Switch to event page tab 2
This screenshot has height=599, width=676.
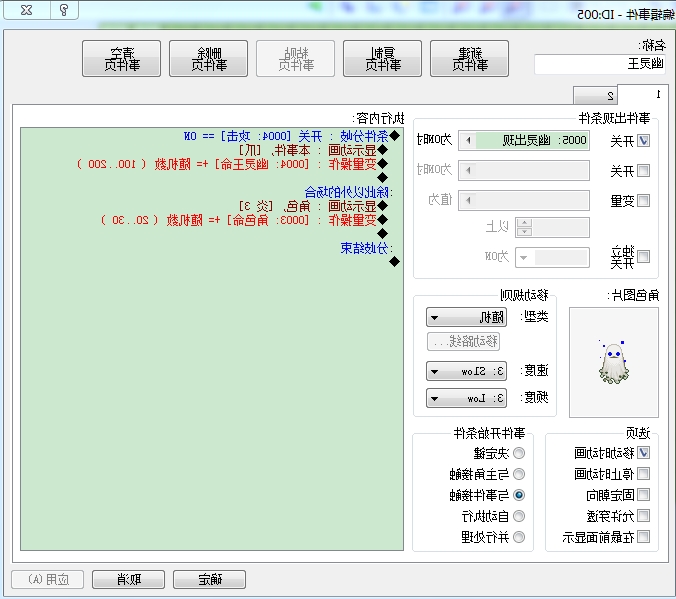click(595, 96)
